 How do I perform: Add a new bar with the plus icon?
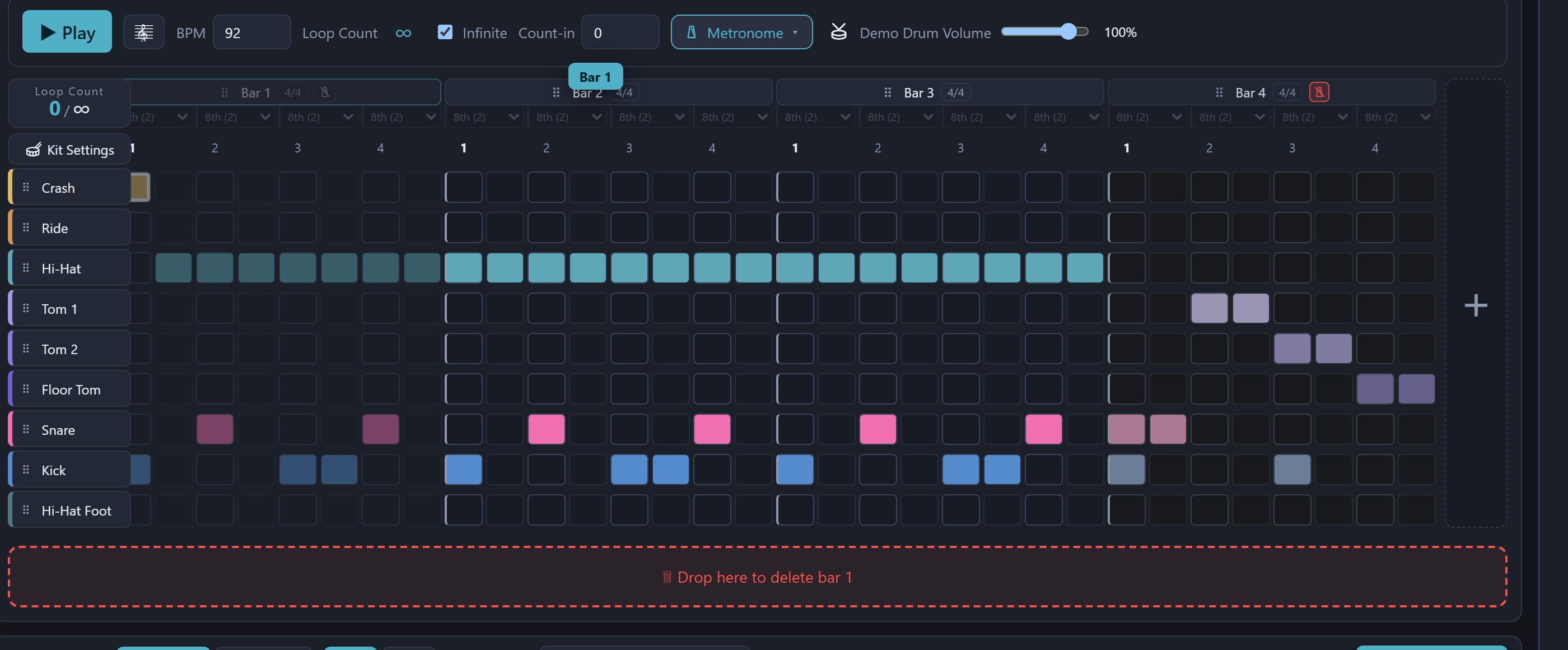(x=1476, y=305)
